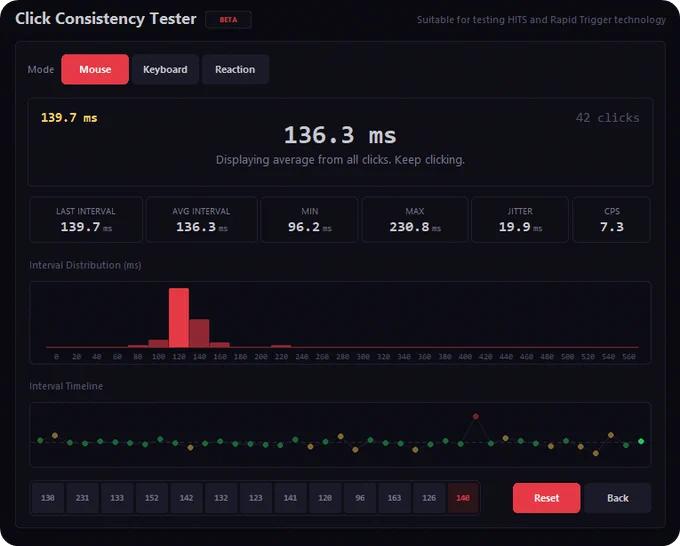
Task: Click the HITS and Rapid Trigger tagline
Action: pyautogui.click(x=541, y=20)
